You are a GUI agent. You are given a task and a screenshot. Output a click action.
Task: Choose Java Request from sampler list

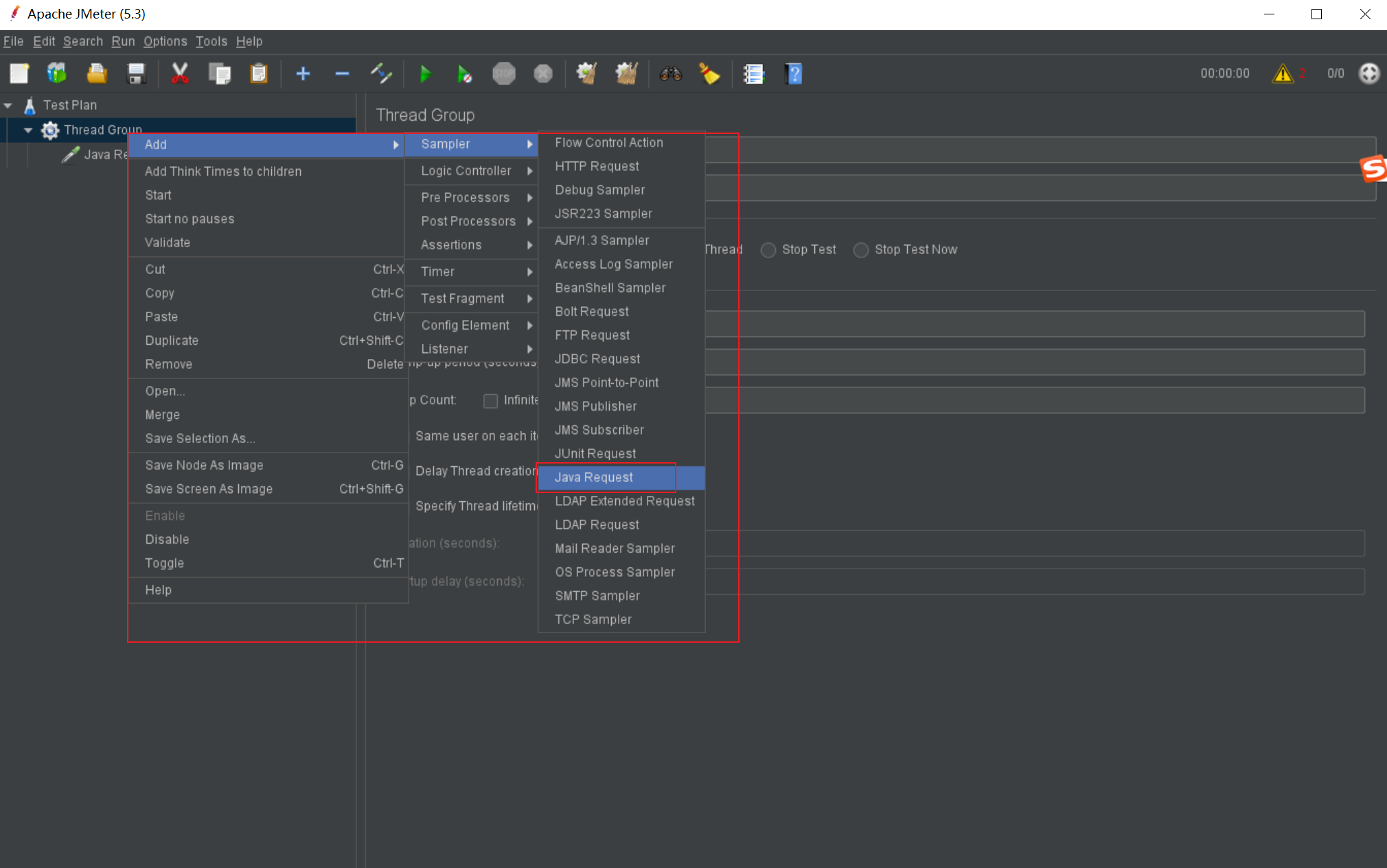click(x=594, y=477)
